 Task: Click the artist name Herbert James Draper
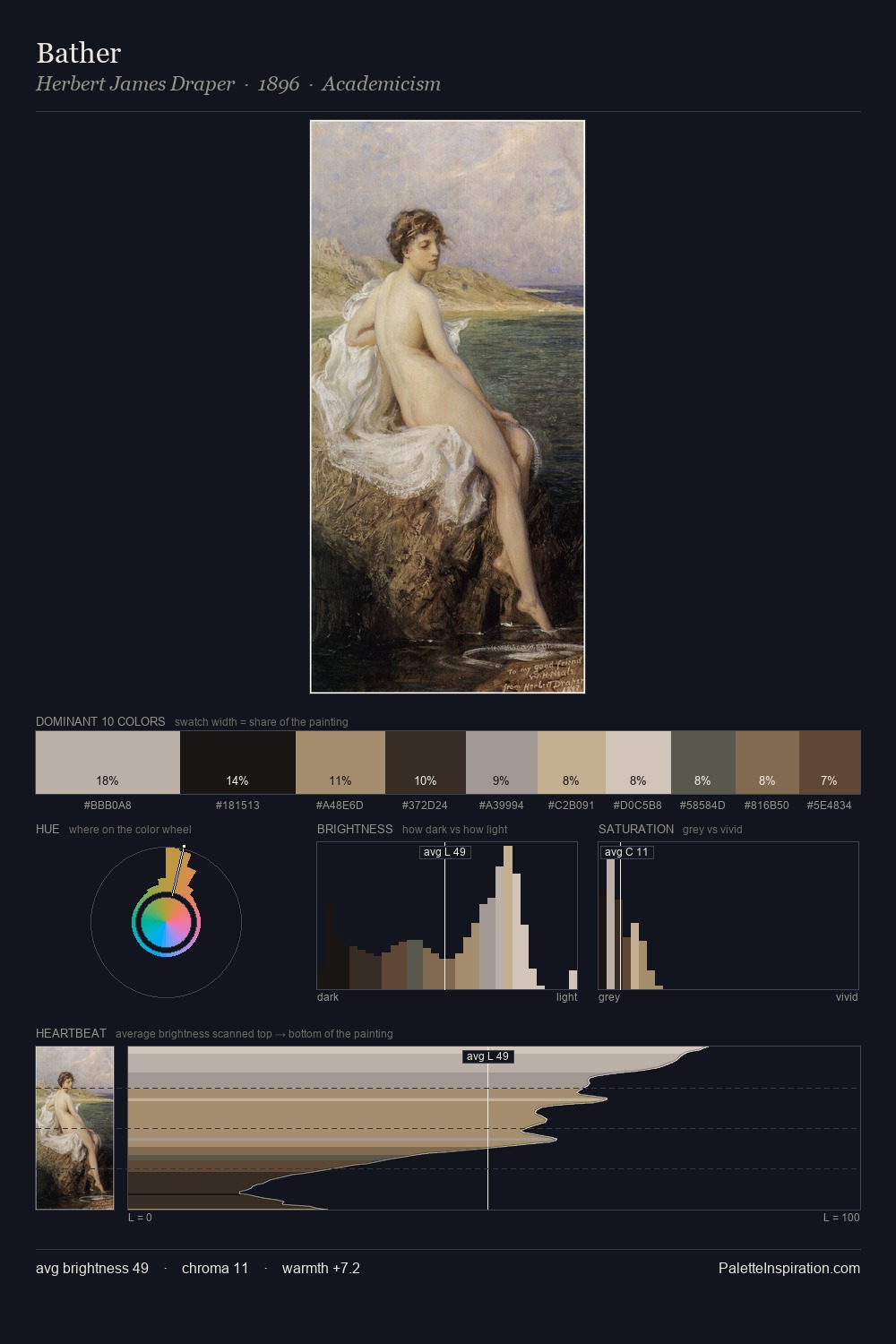135,84
